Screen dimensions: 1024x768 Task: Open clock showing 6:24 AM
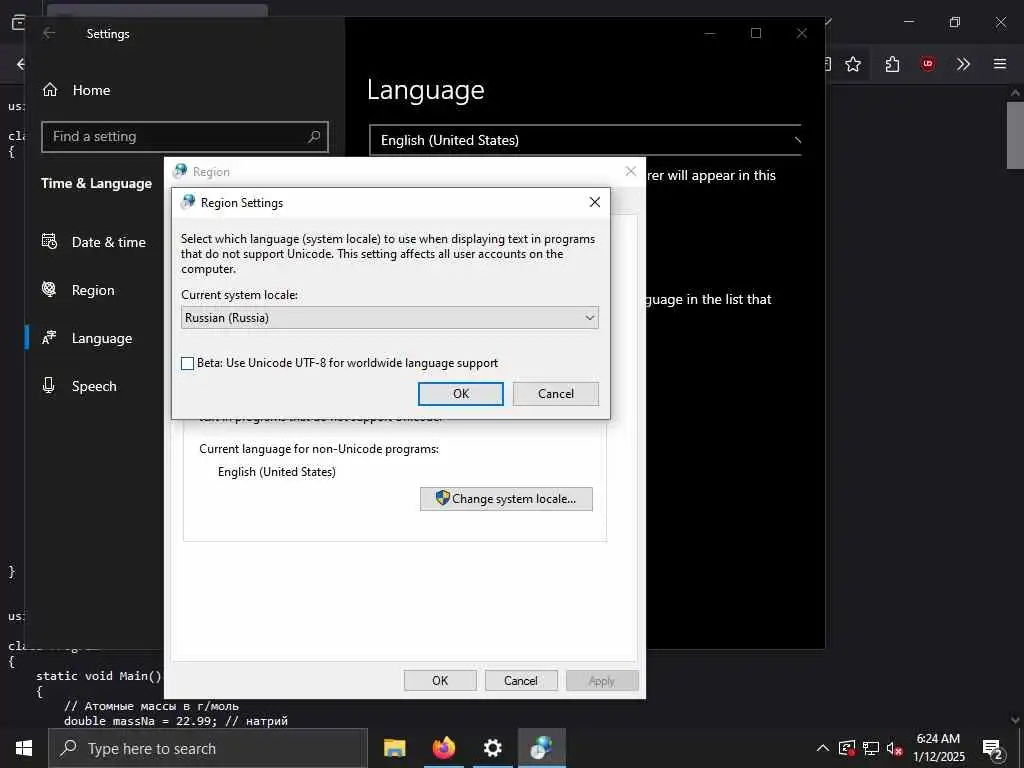click(938, 748)
